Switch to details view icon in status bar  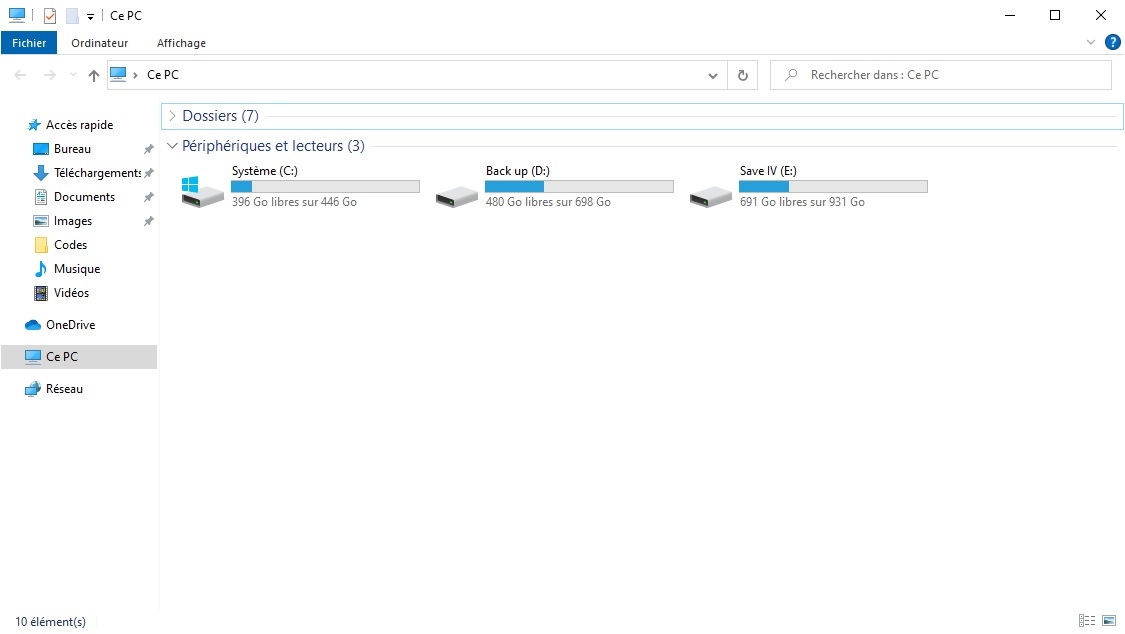[x=1087, y=620]
